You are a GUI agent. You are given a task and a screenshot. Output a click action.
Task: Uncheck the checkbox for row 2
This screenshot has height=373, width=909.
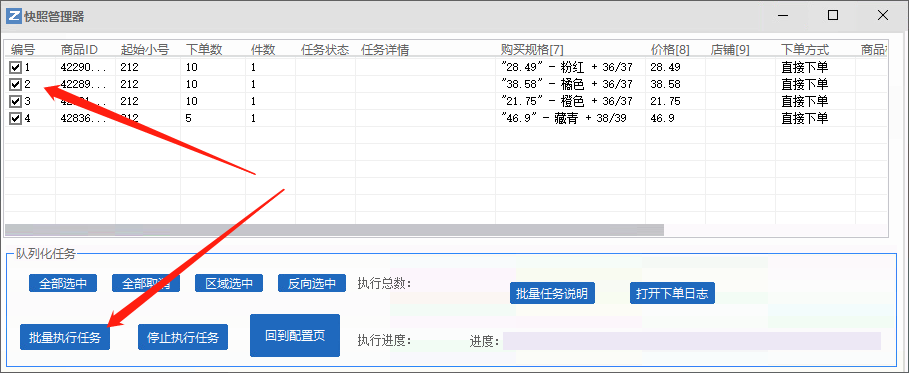point(15,85)
